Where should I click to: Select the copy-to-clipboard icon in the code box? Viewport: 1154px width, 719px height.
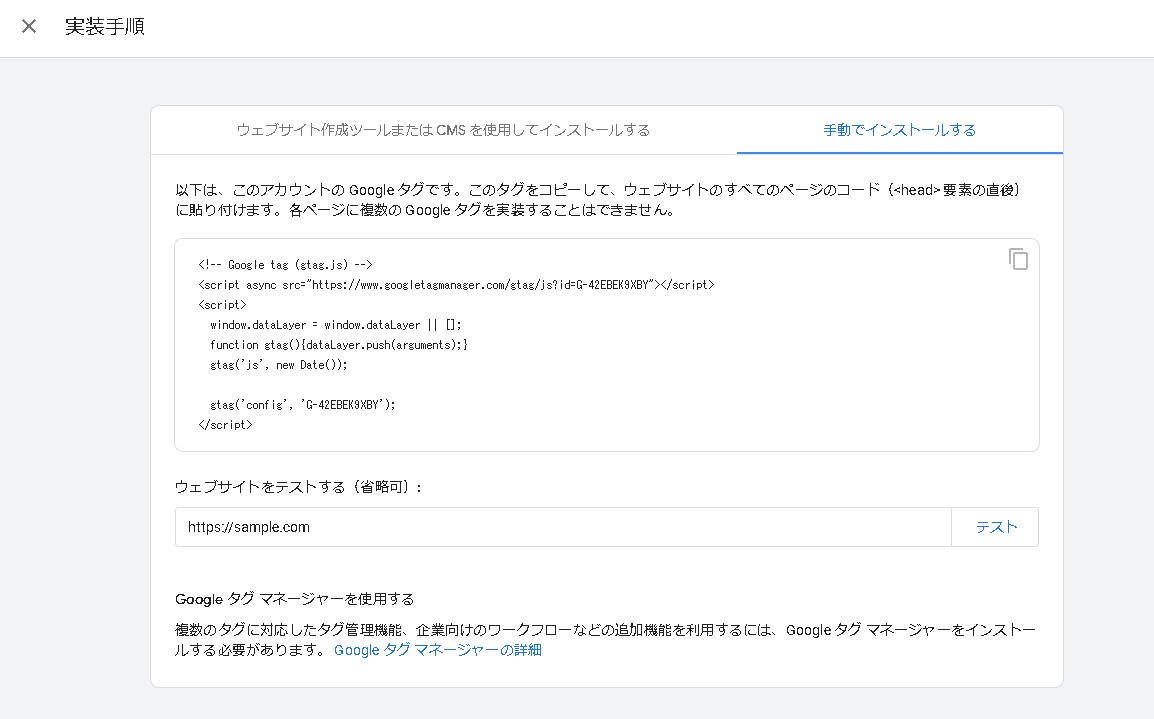click(x=1018, y=259)
